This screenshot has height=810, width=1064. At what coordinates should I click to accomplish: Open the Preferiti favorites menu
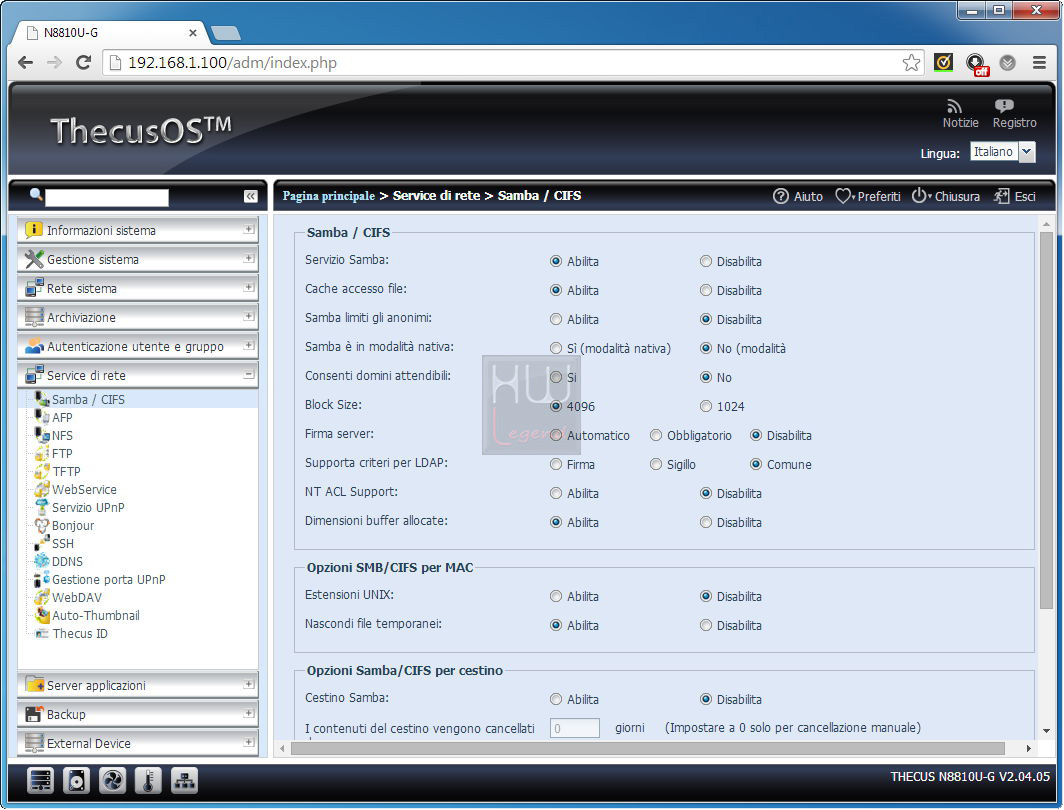[868, 196]
